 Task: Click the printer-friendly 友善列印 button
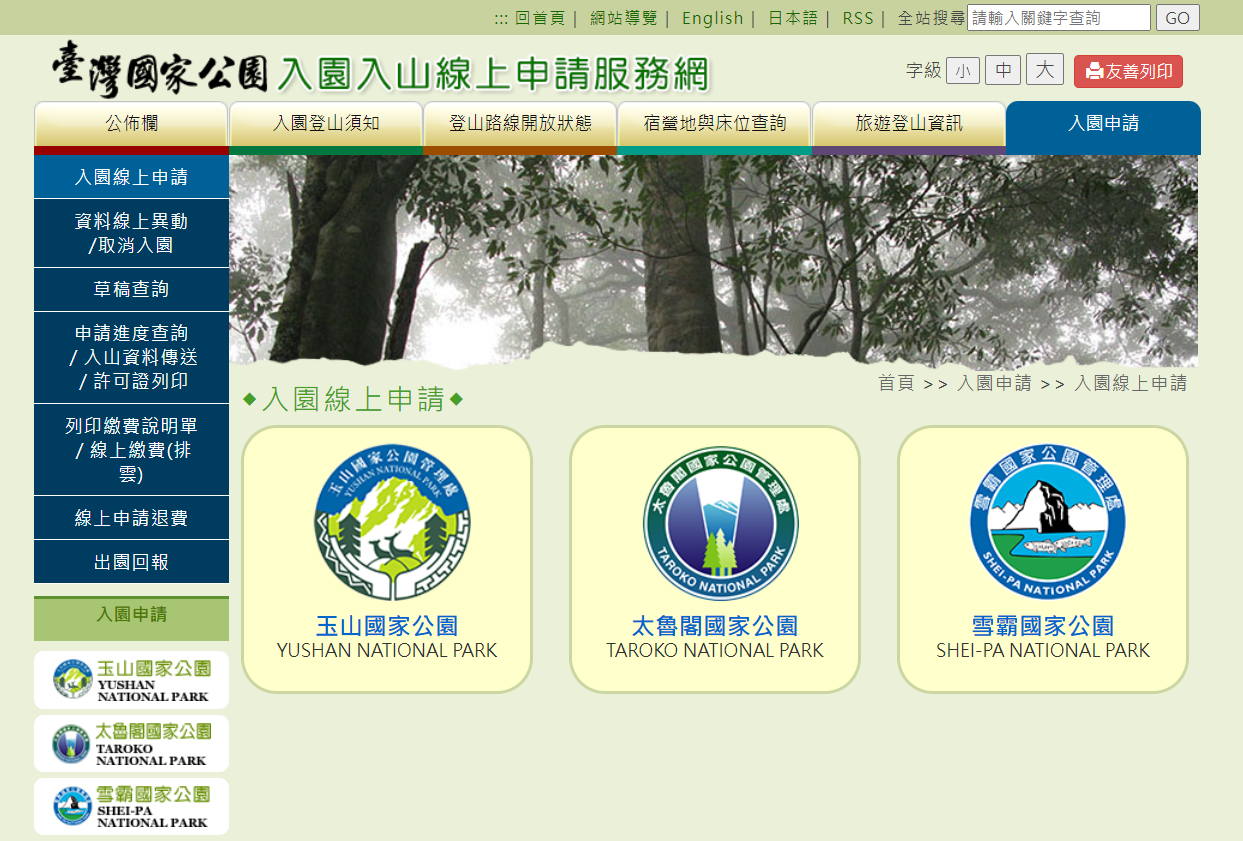(1128, 71)
